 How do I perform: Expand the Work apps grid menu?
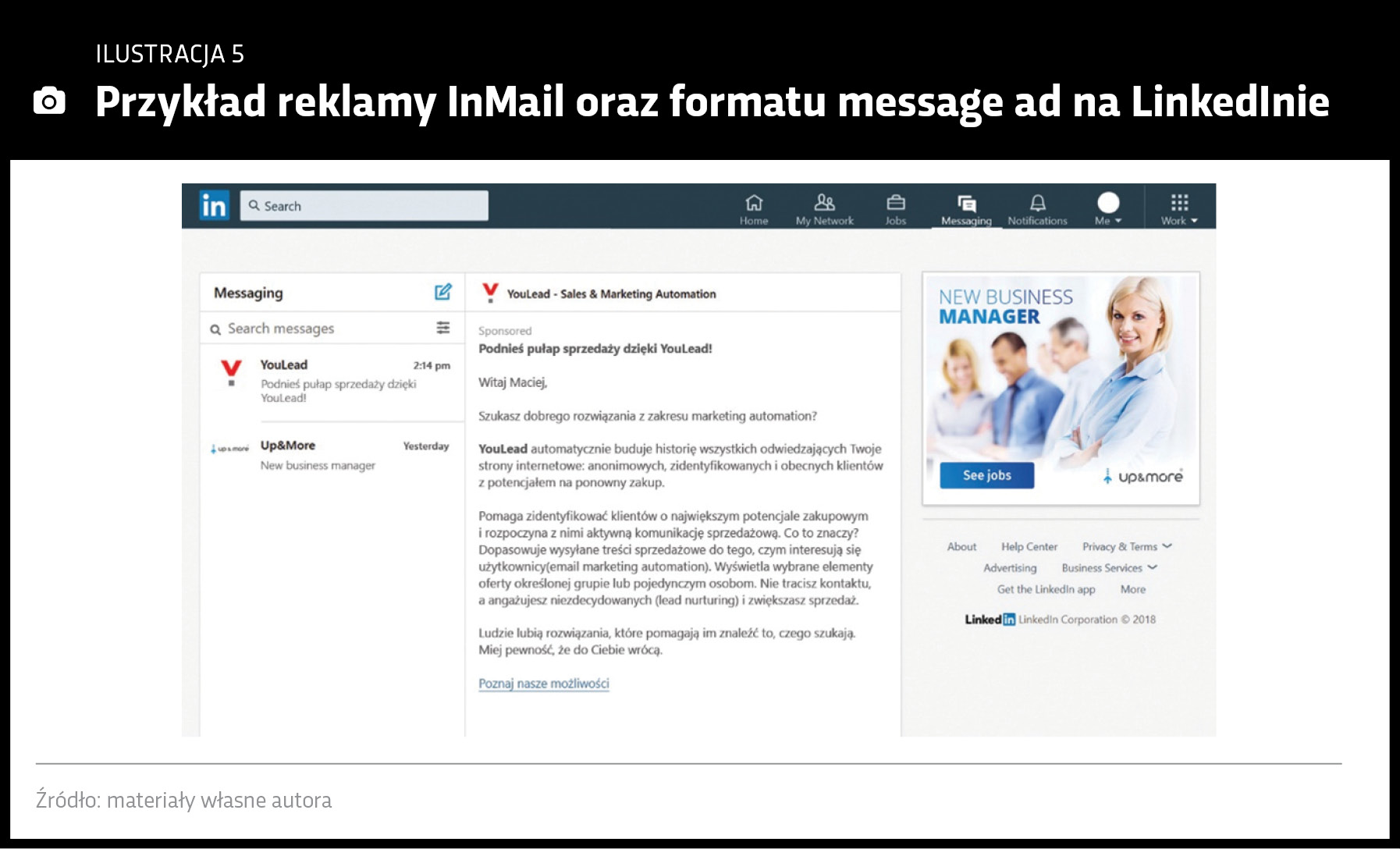pyautogui.click(x=1179, y=210)
